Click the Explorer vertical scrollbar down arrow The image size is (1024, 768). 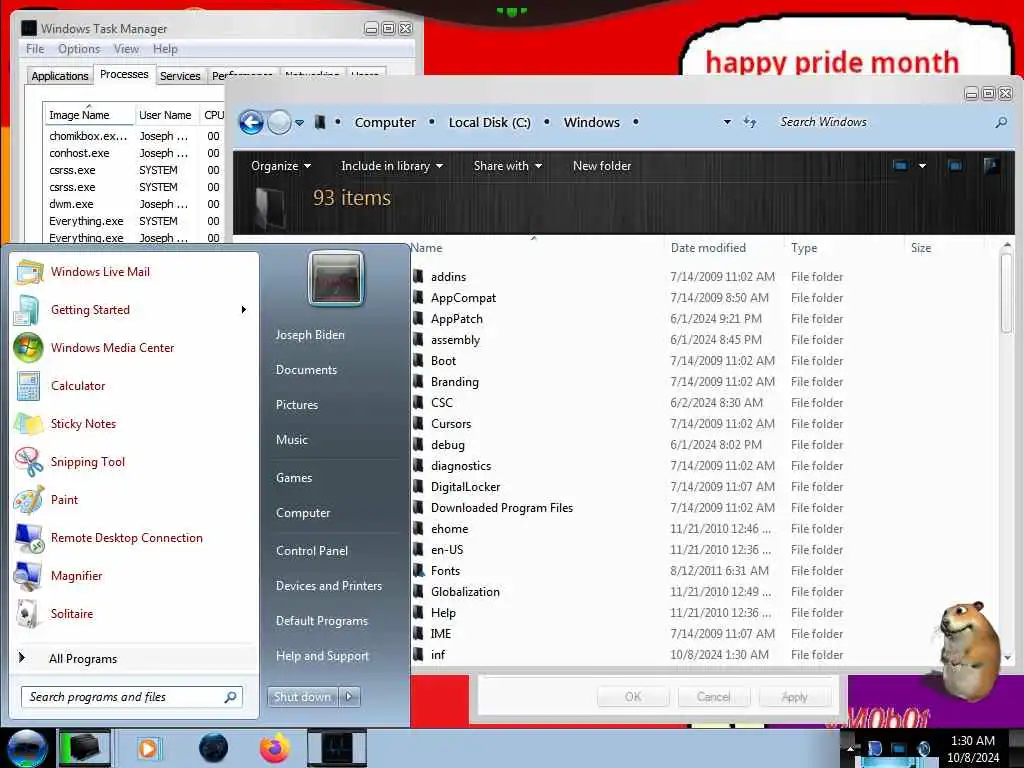tap(1007, 658)
